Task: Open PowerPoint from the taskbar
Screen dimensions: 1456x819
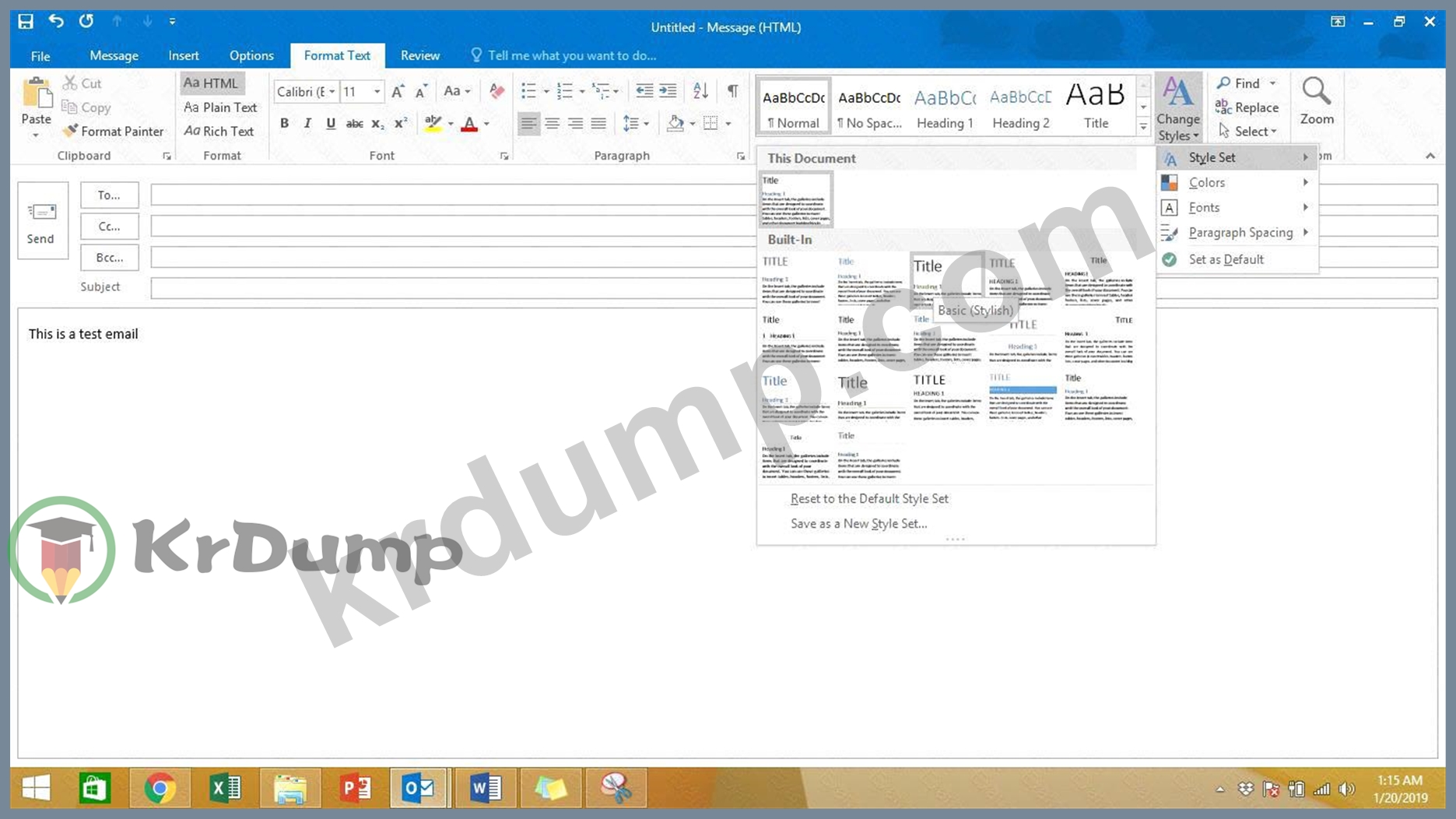Action: [x=356, y=789]
